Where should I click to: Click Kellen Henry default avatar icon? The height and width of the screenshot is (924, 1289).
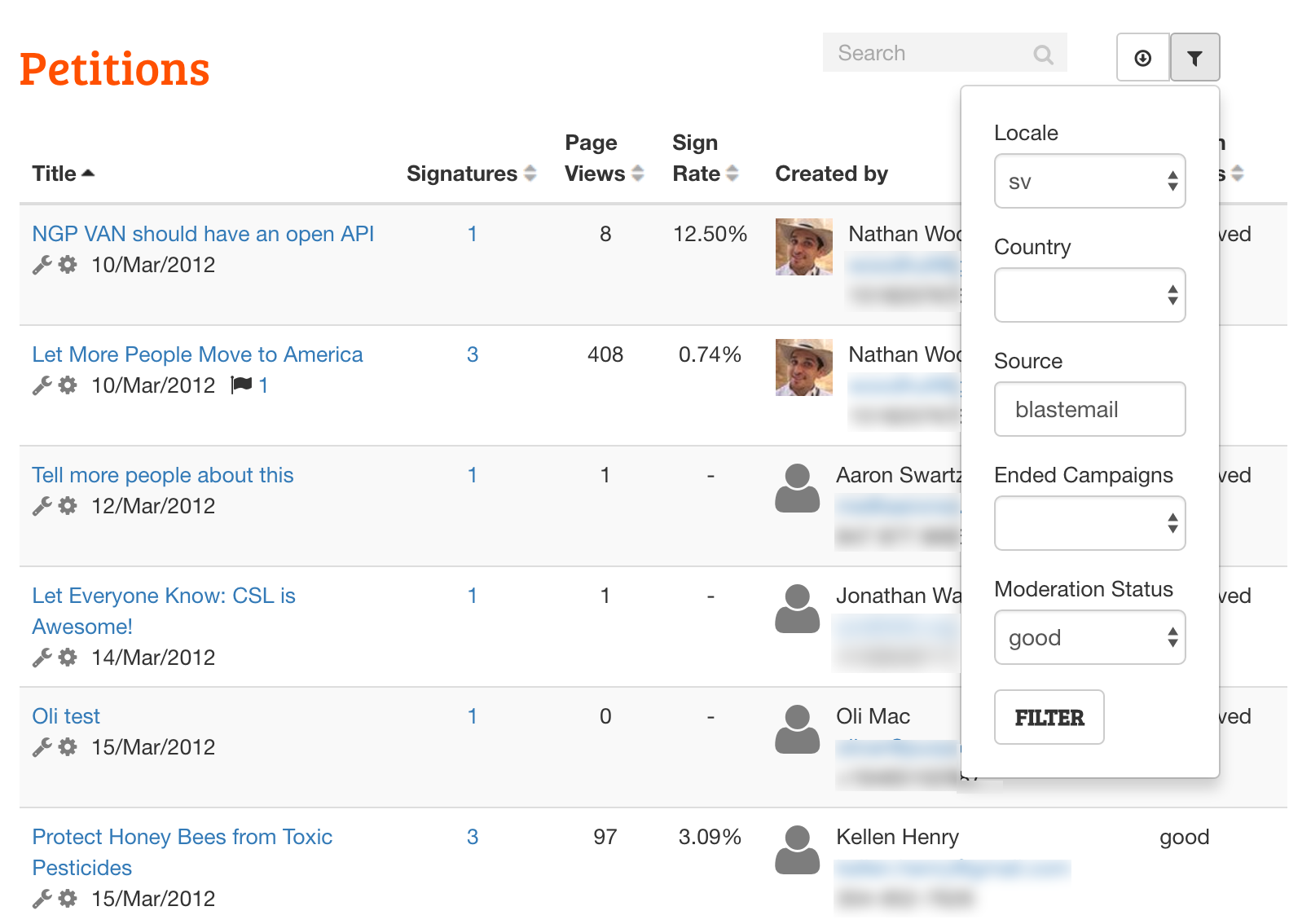797,850
